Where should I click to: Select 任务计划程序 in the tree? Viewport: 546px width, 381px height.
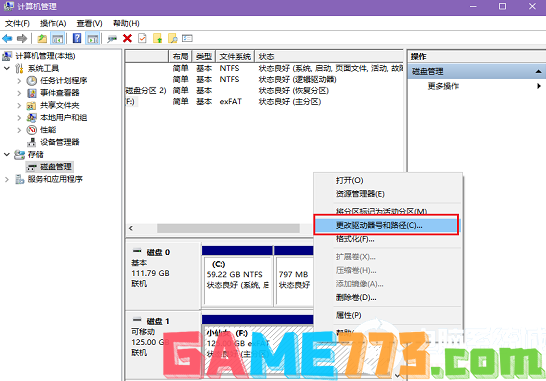coord(63,81)
